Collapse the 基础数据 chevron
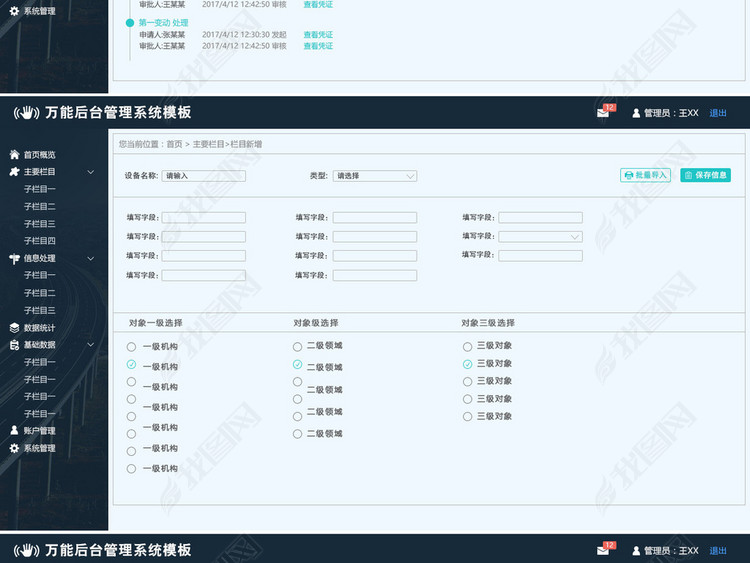This screenshot has height=563, width=750. coord(90,344)
